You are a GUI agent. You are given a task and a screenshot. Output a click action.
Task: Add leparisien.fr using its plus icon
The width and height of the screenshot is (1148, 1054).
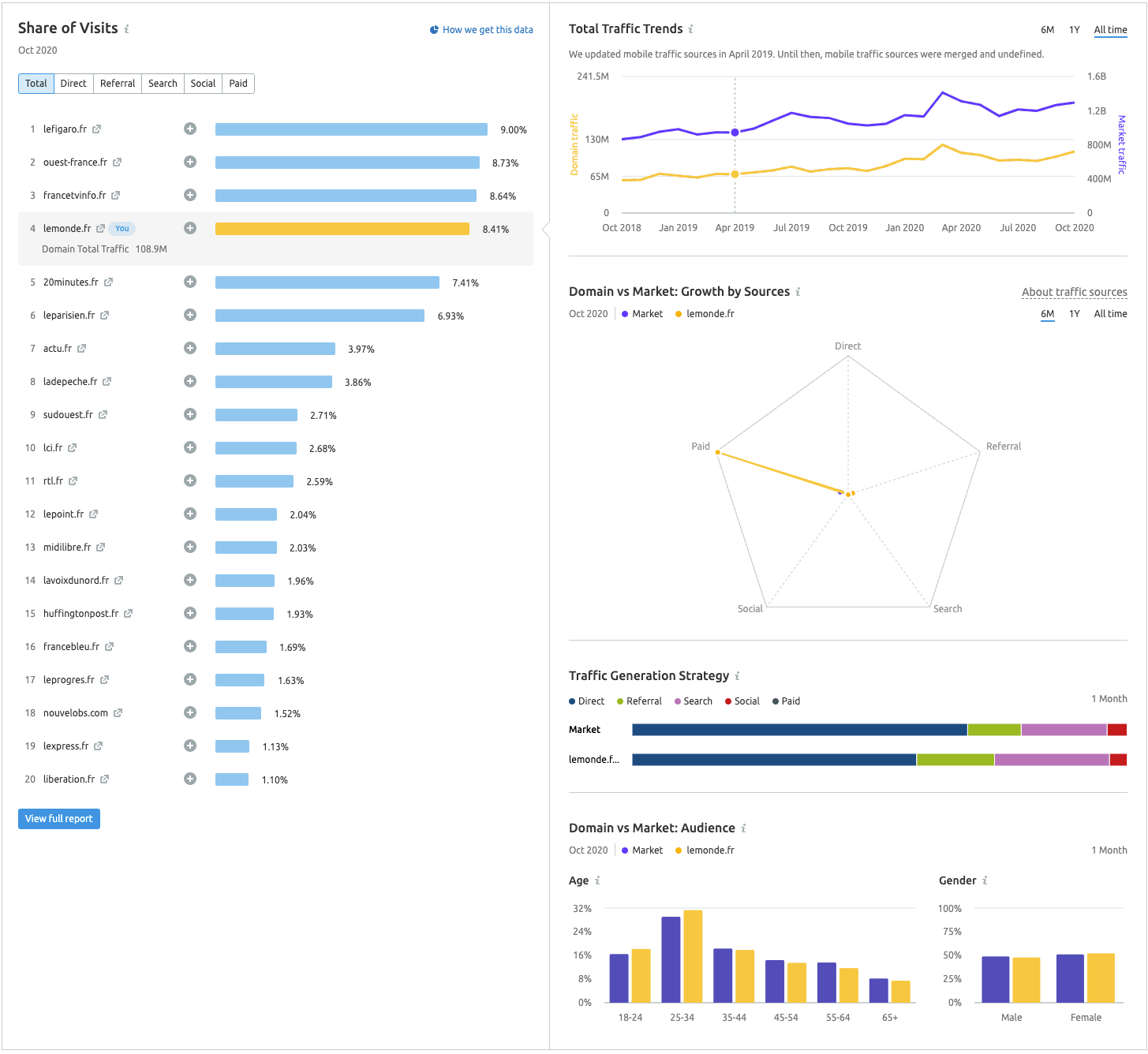tap(190, 315)
